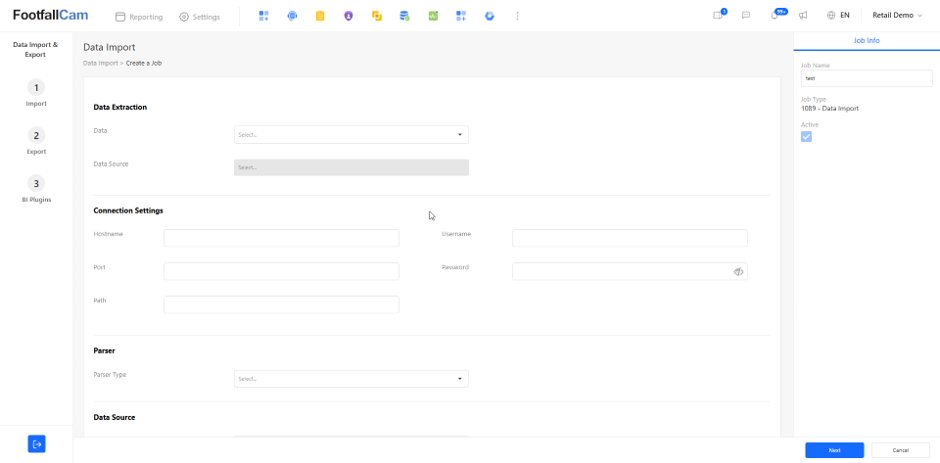Click the Cancel button
Viewport: 940px width, 463px height.
(x=900, y=450)
